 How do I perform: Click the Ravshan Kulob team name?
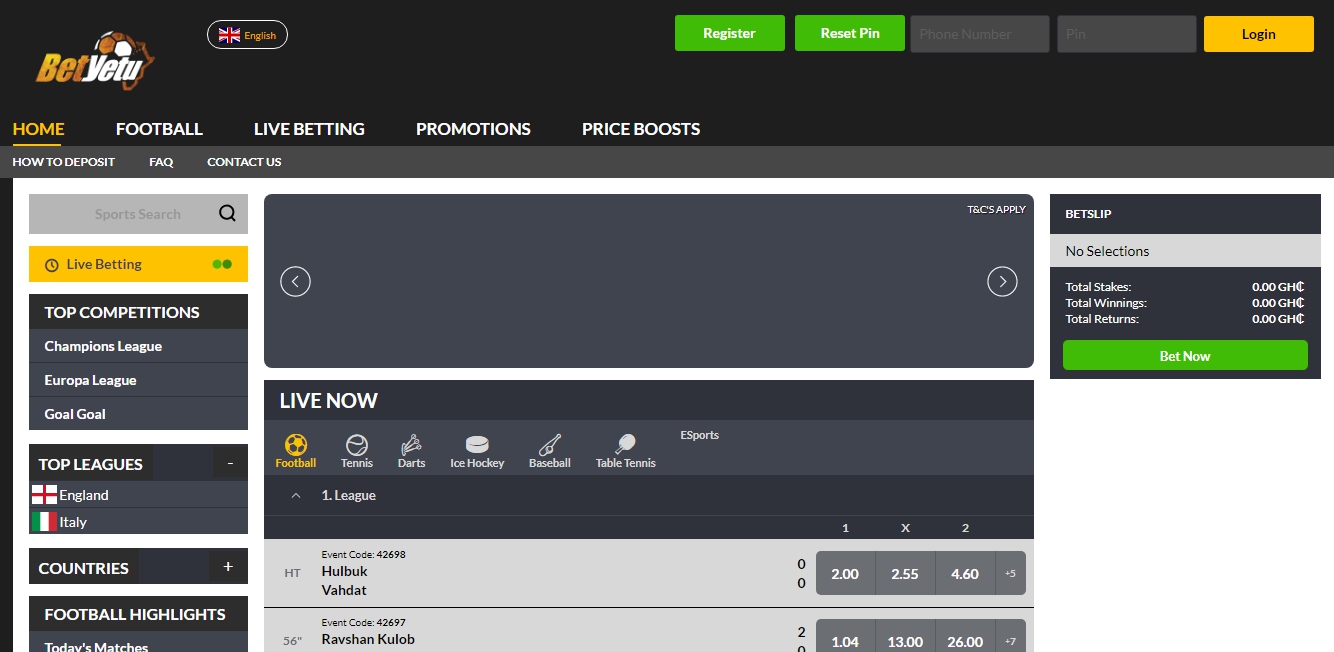click(x=368, y=639)
